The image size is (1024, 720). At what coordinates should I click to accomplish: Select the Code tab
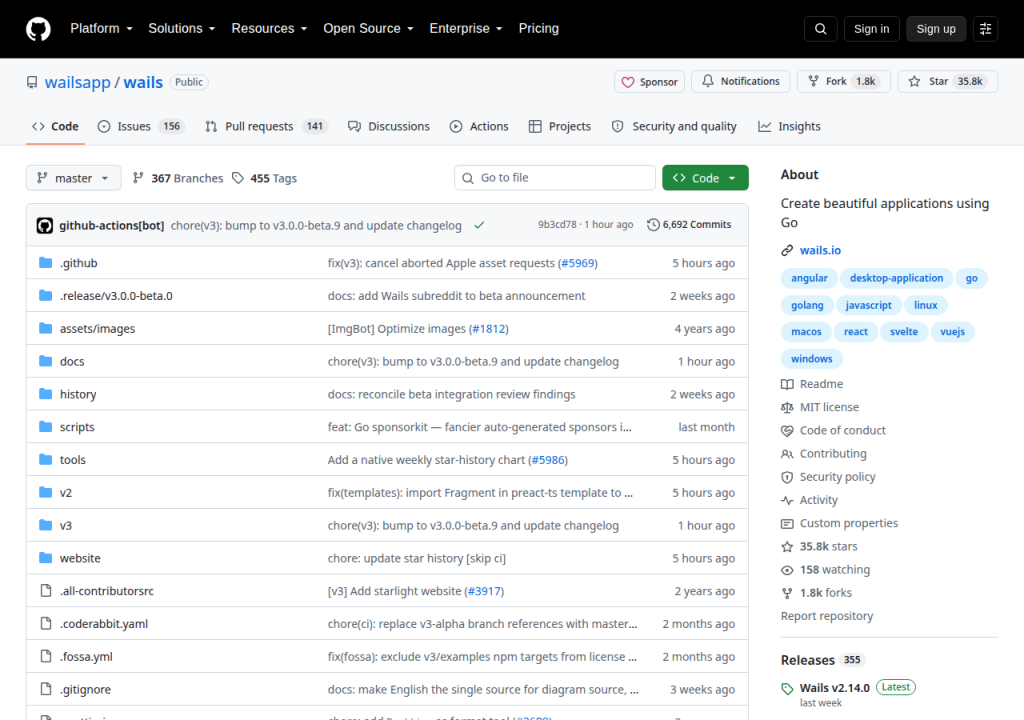(55, 127)
